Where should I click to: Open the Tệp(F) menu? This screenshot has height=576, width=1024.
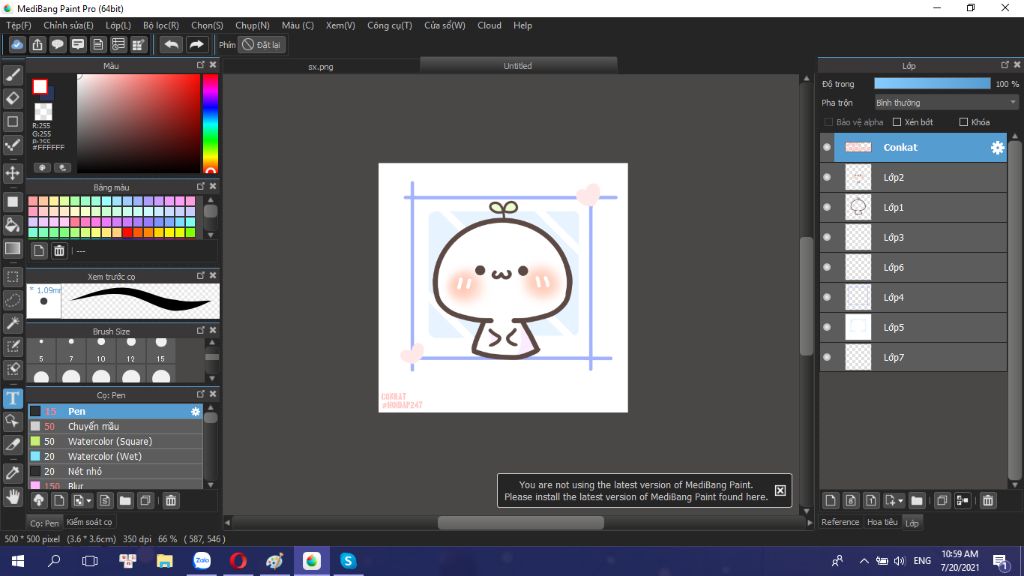pyautogui.click(x=19, y=25)
